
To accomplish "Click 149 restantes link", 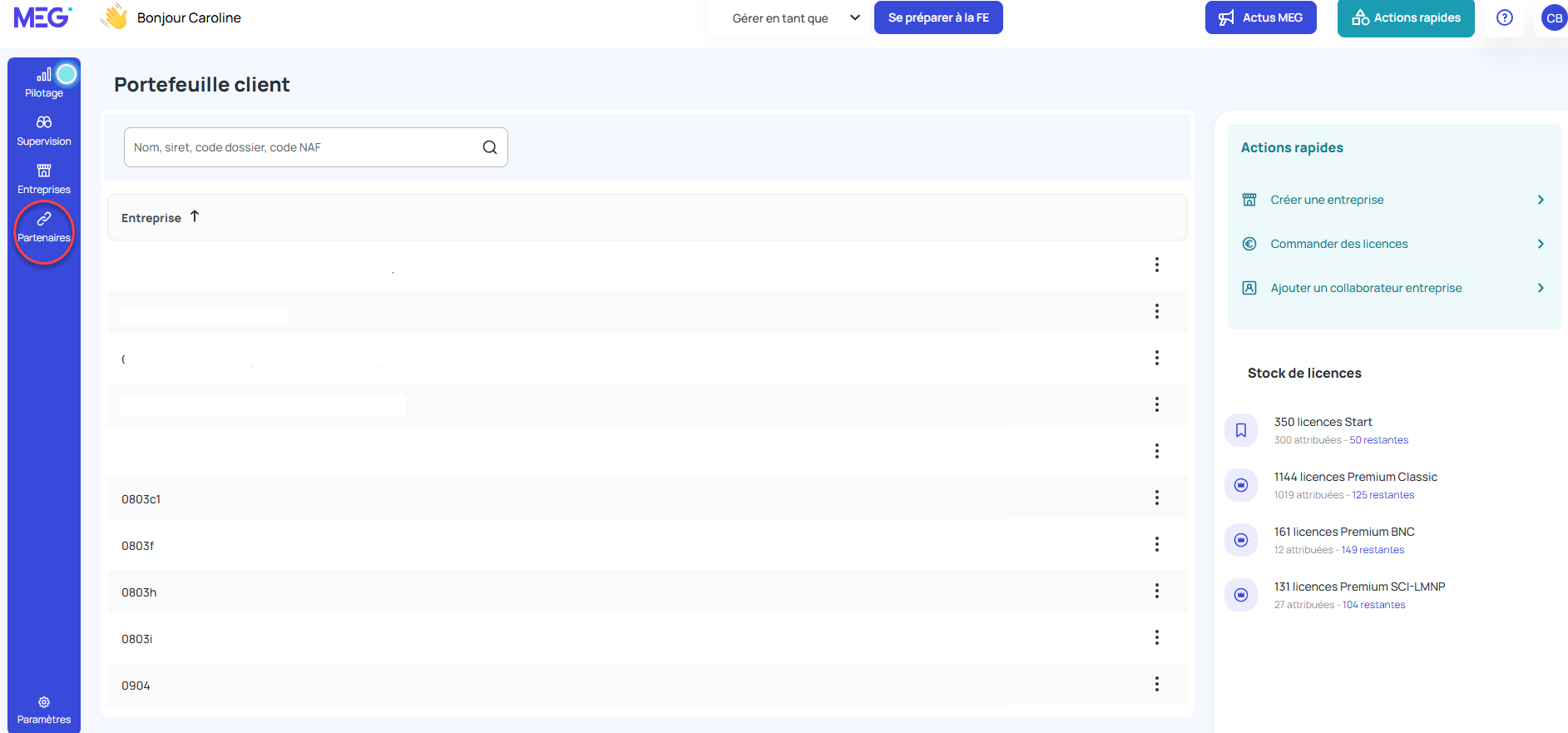I will (x=1373, y=550).
